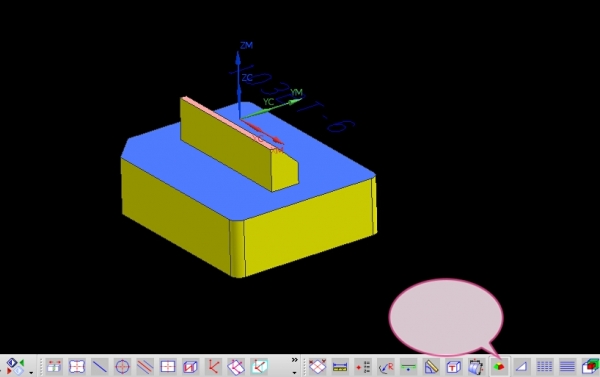Select the blue triangle draft icon
This screenshot has width=600, height=377.
521,367
